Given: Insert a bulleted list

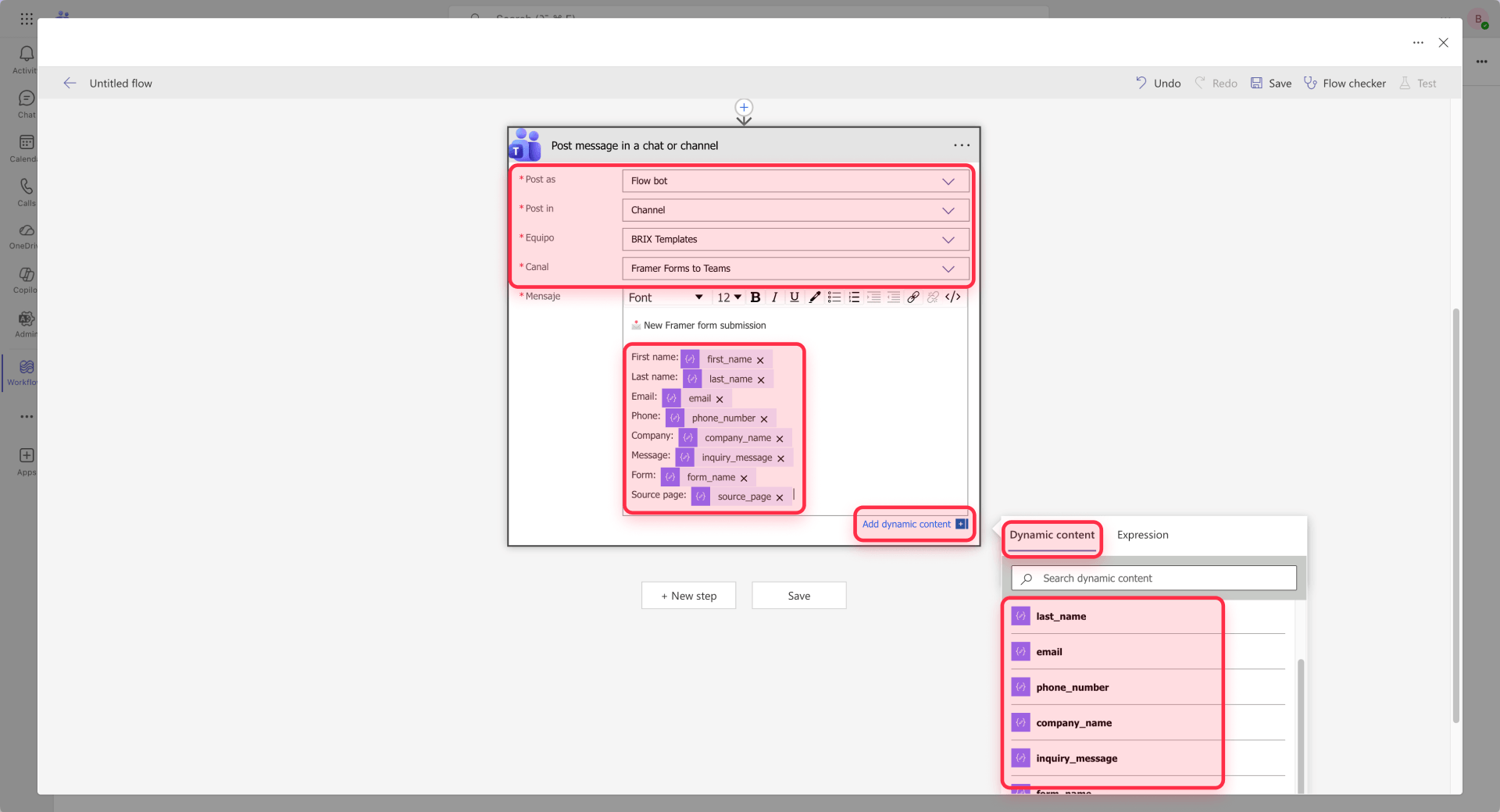Looking at the screenshot, I should click(x=834, y=297).
